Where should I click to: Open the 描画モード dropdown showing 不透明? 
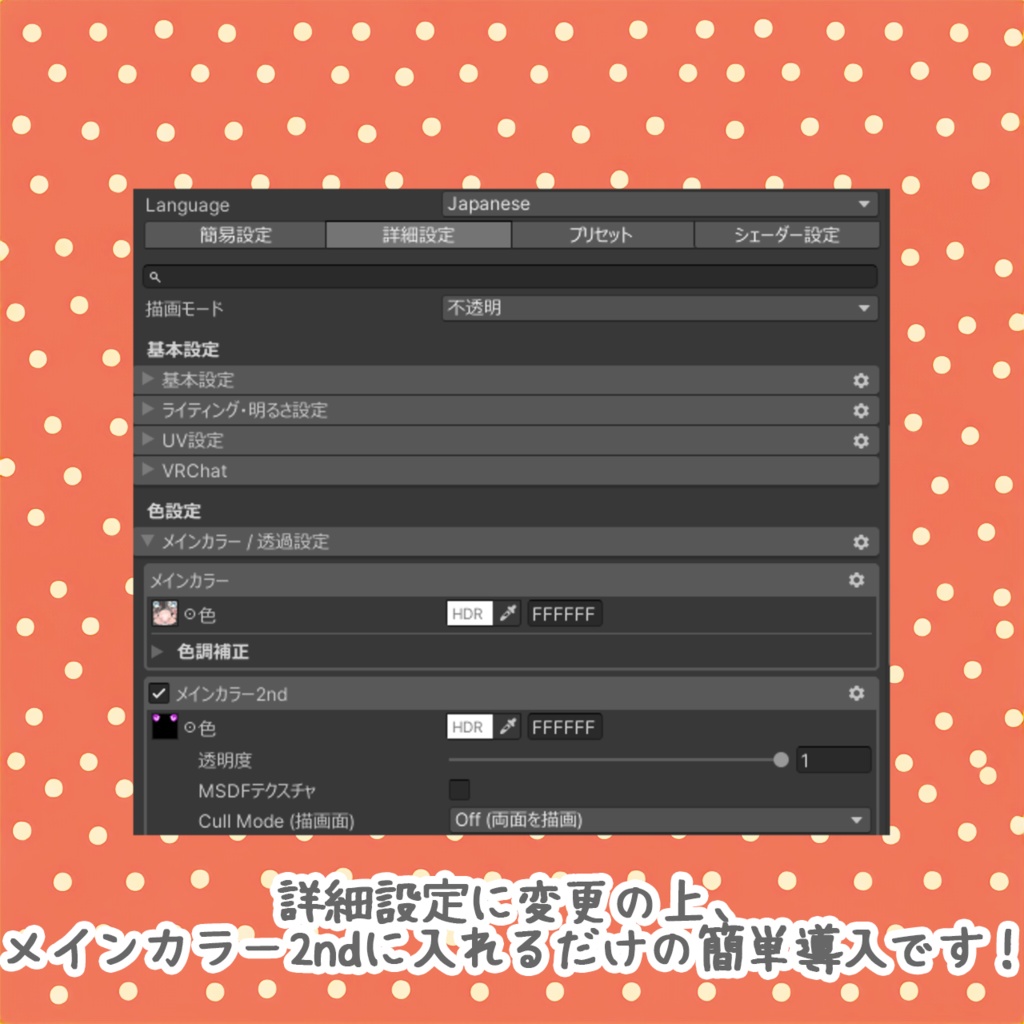pos(660,308)
